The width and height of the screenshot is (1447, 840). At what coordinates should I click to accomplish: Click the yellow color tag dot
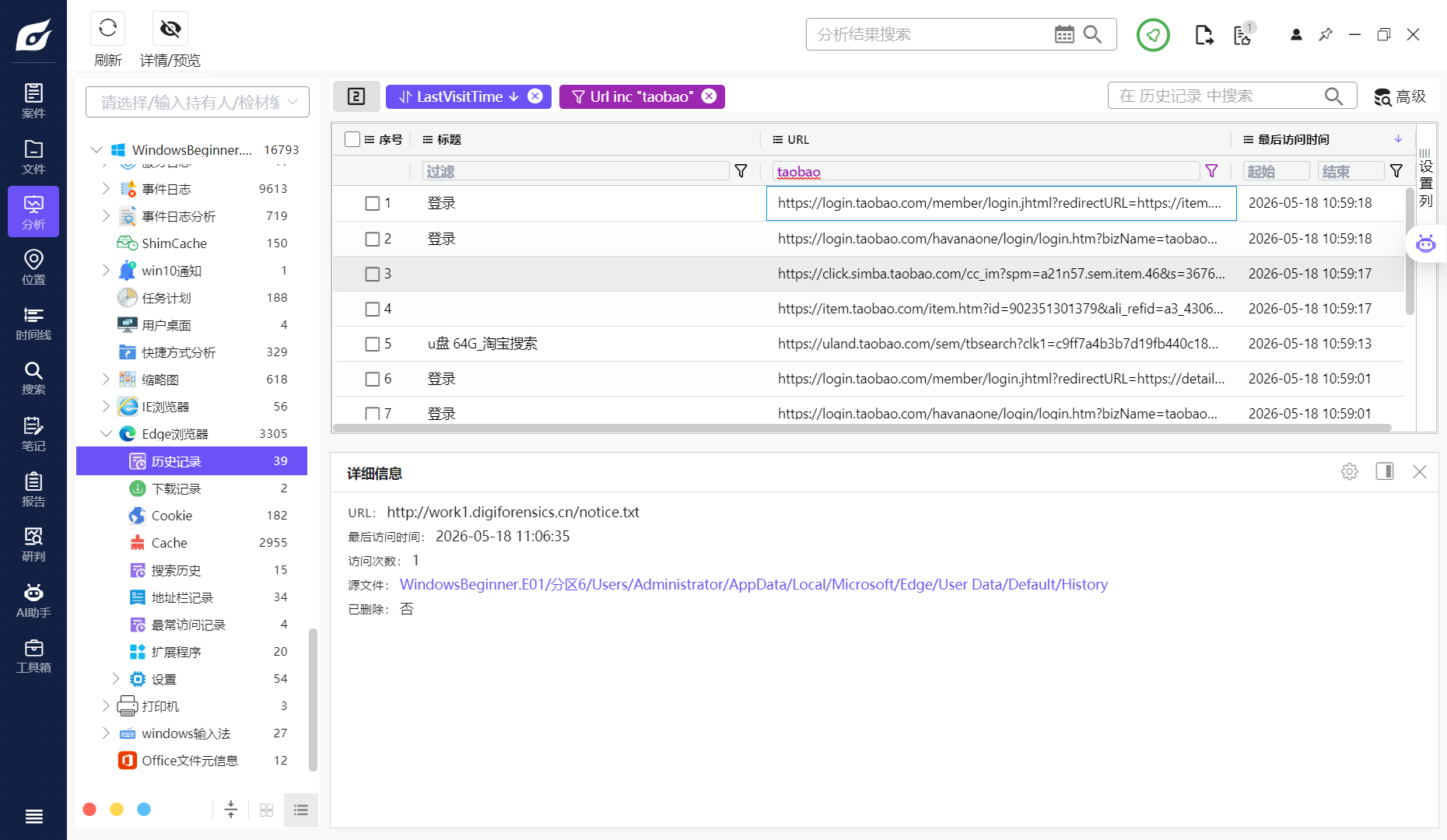click(117, 810)
